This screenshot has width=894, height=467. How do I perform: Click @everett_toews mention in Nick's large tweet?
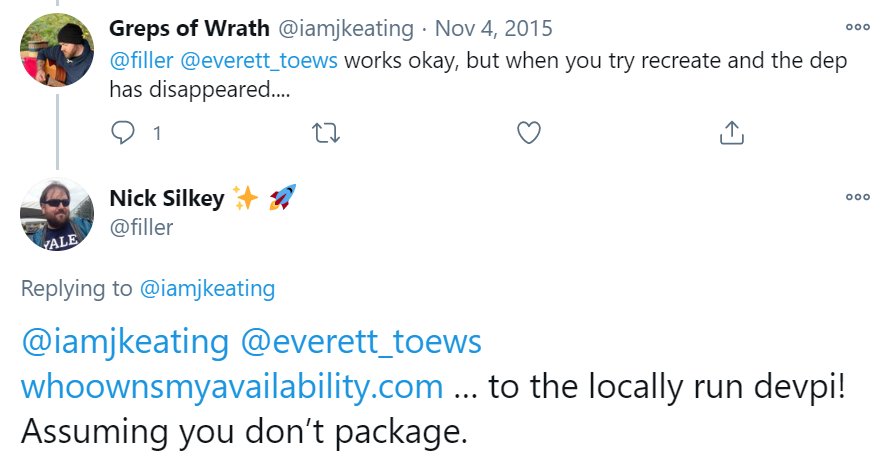point(362,342)
